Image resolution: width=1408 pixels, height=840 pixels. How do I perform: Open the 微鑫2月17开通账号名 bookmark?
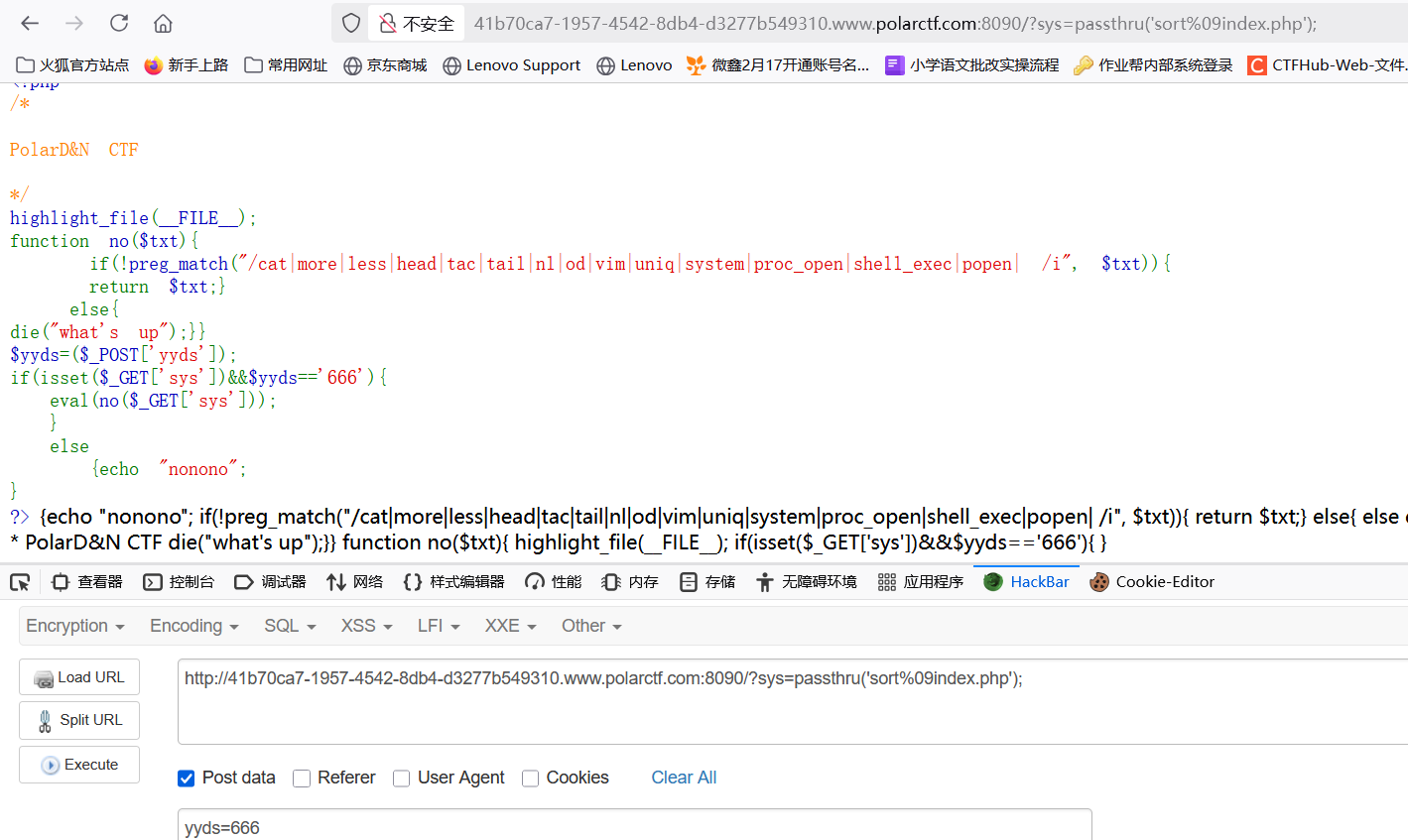779,65
